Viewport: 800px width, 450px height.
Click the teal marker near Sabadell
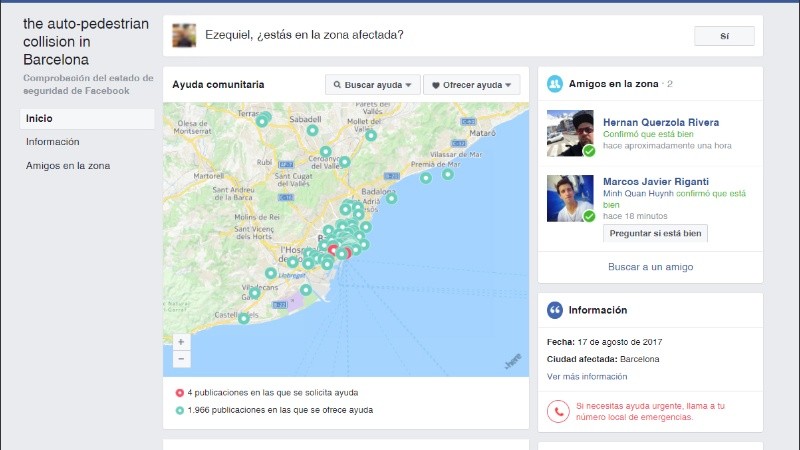313,130
